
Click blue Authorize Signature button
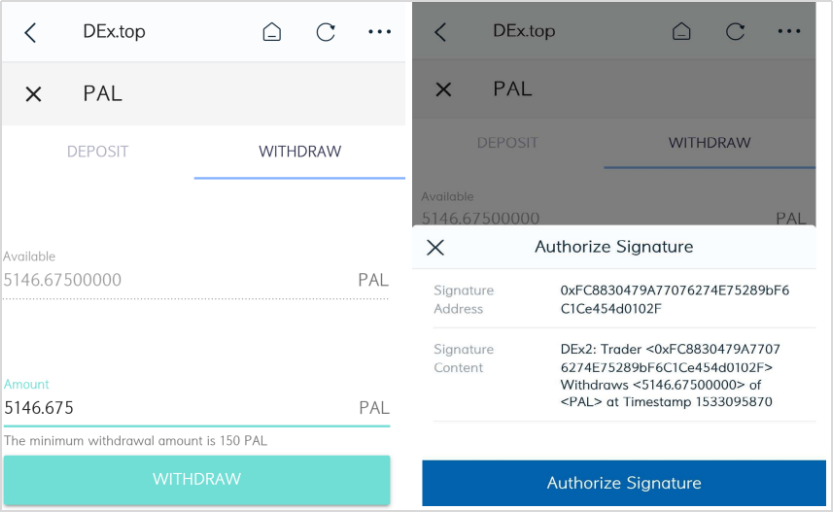click(624, 483)
